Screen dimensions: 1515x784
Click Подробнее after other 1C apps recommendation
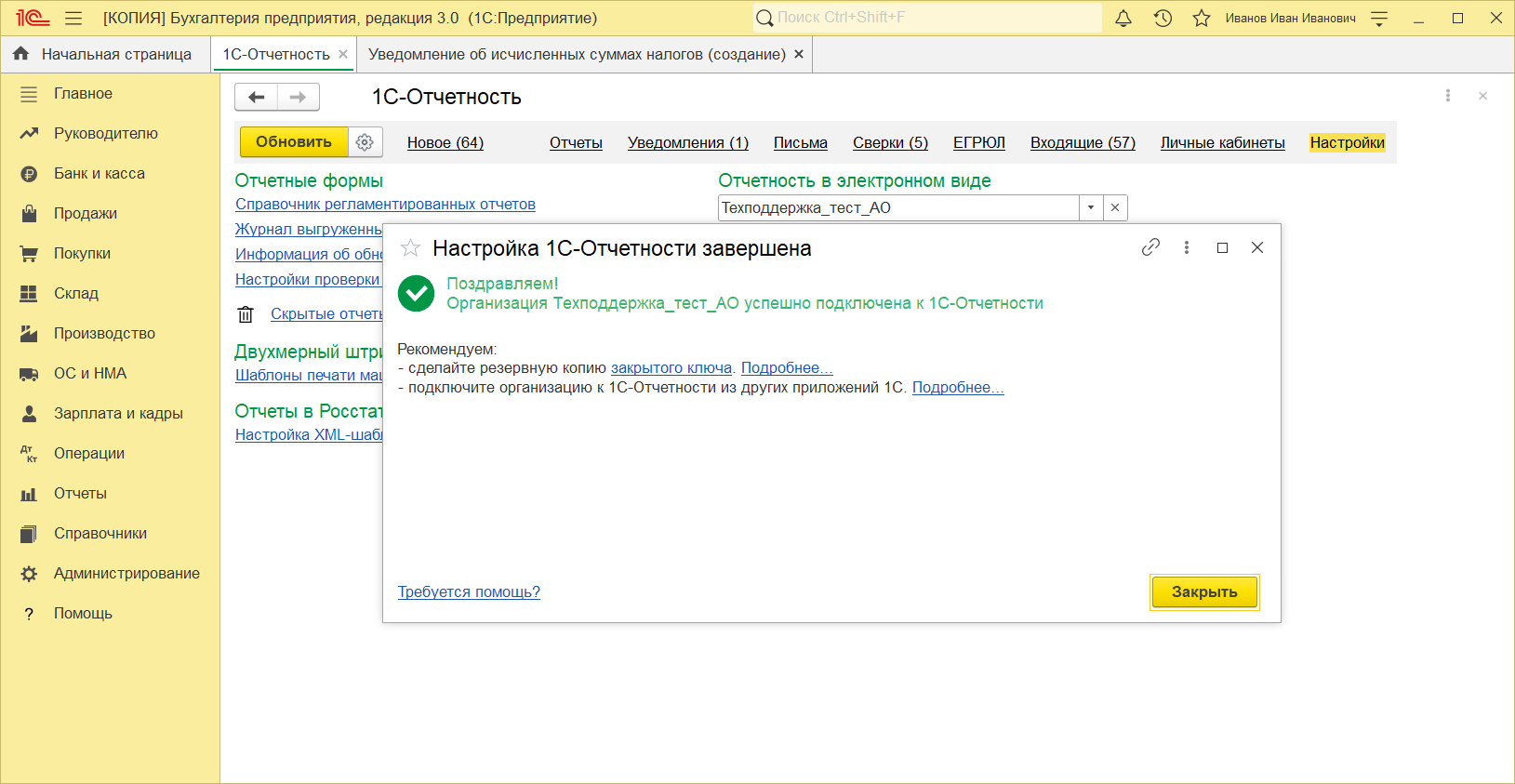(958, 388)
